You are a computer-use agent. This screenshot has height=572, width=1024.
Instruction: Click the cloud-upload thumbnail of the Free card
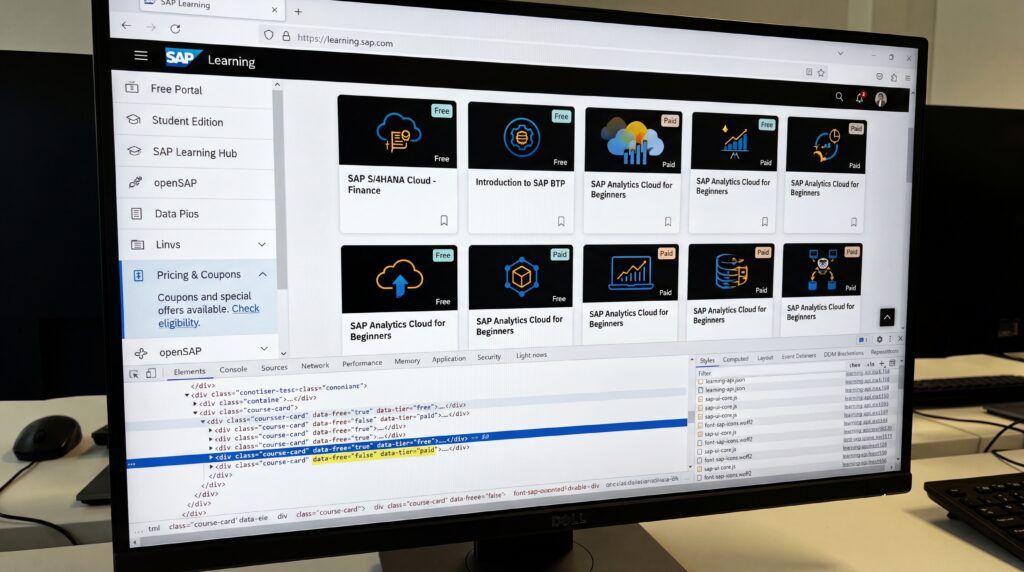(x=399, y=279)
